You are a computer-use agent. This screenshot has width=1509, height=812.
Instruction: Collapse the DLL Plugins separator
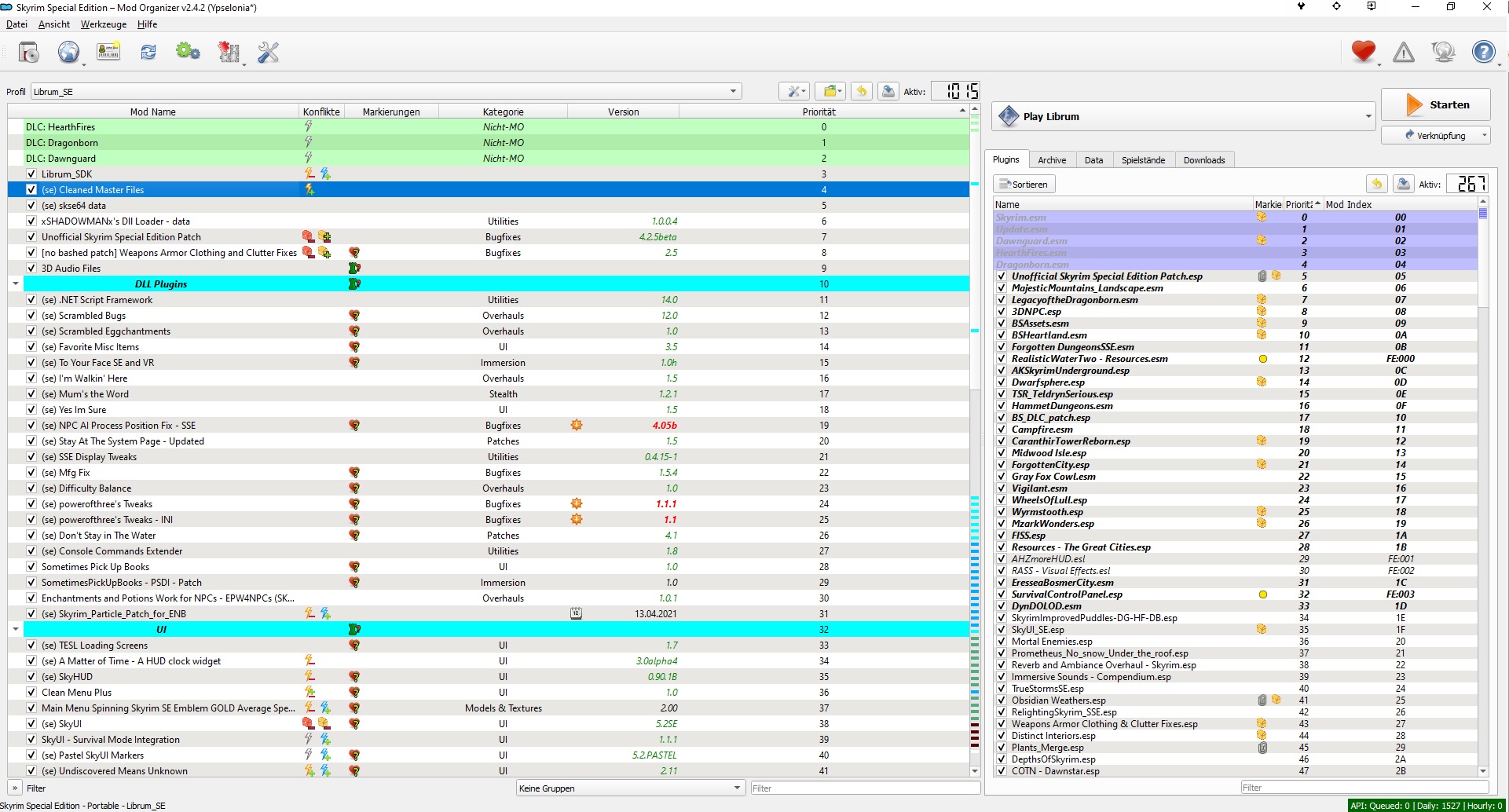pyautogui.click(x=16, y=284)
